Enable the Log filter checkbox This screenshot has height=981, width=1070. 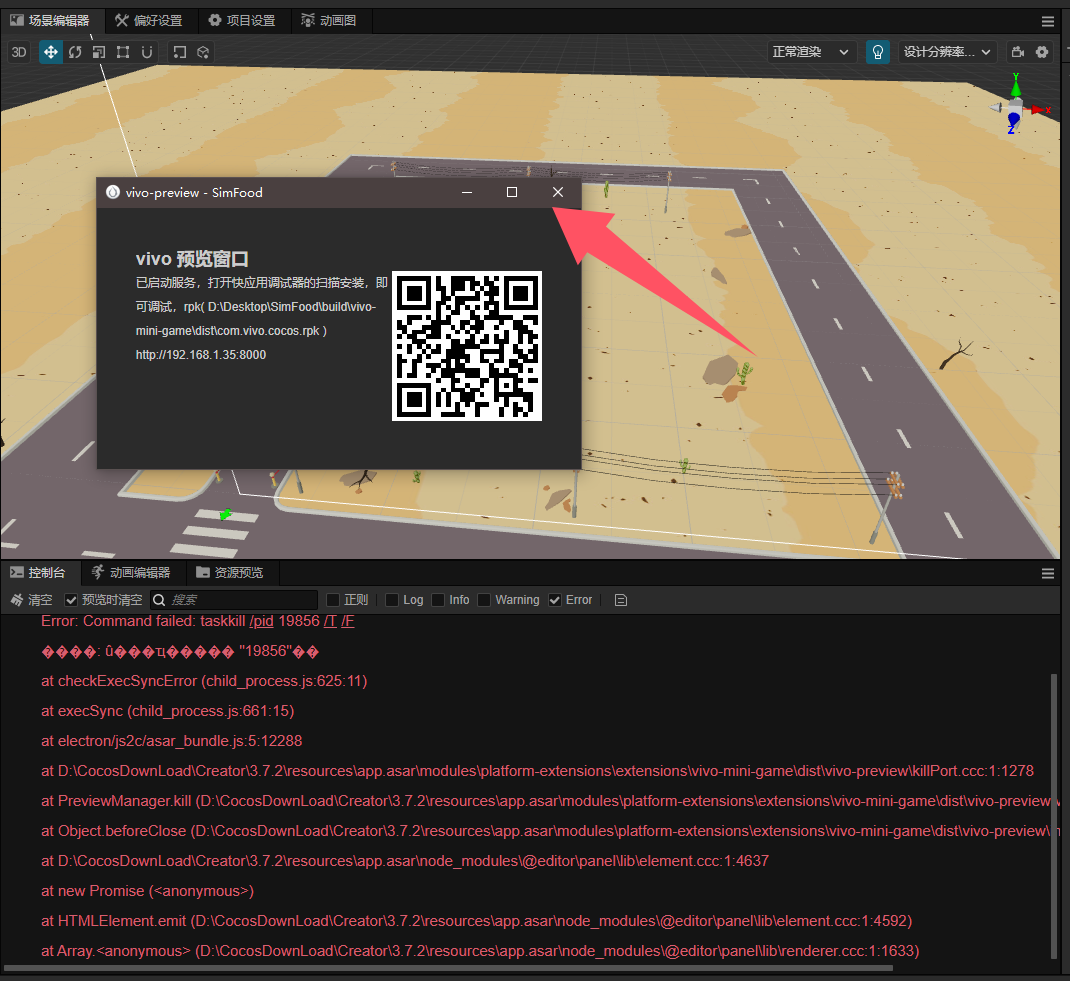click(392, 600)
